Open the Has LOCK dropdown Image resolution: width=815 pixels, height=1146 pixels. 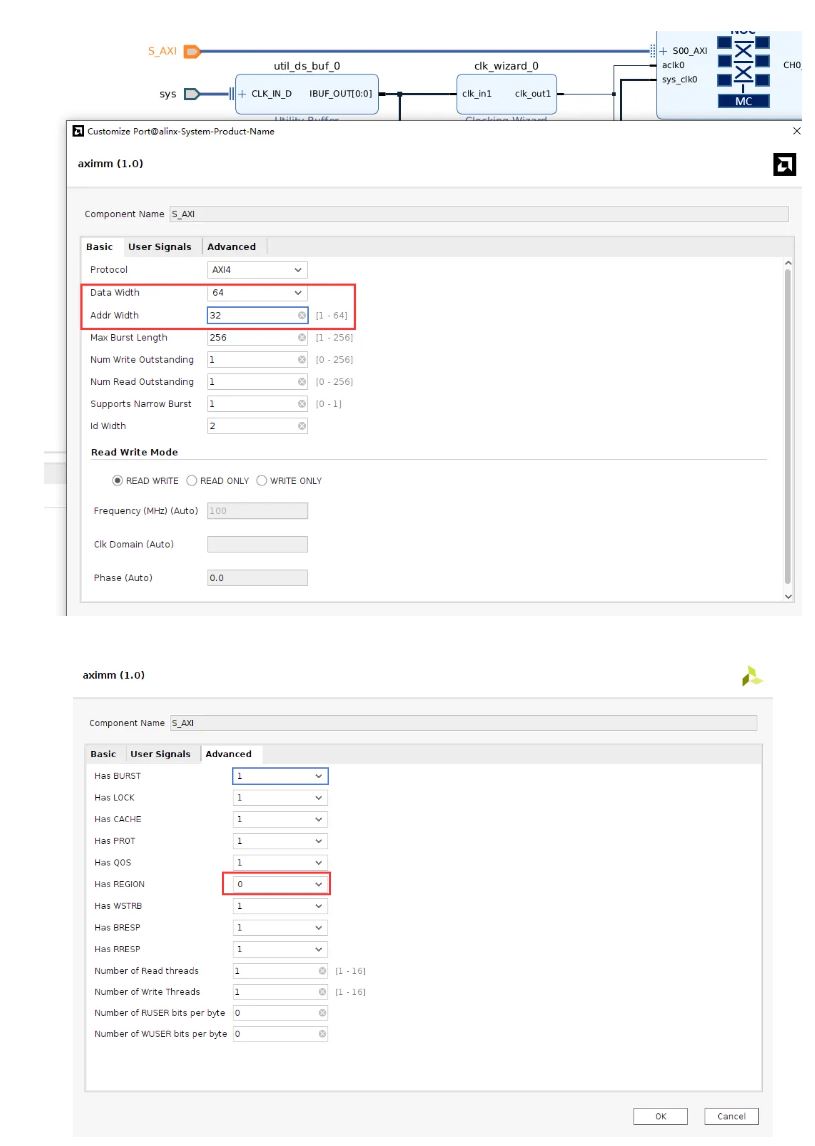(281, 797)
